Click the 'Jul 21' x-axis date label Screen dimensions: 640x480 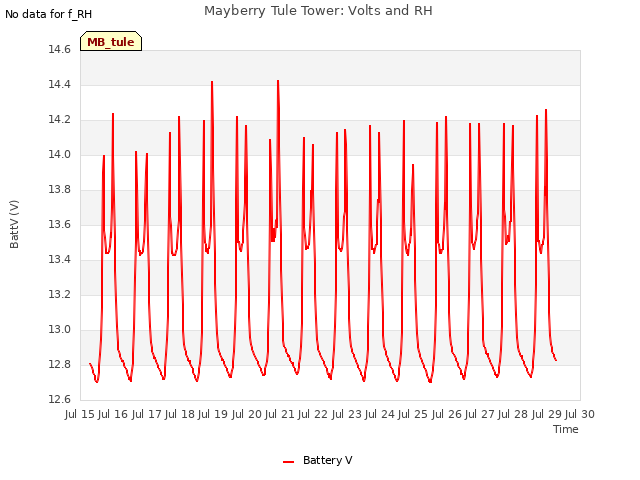tap(280, 414)
